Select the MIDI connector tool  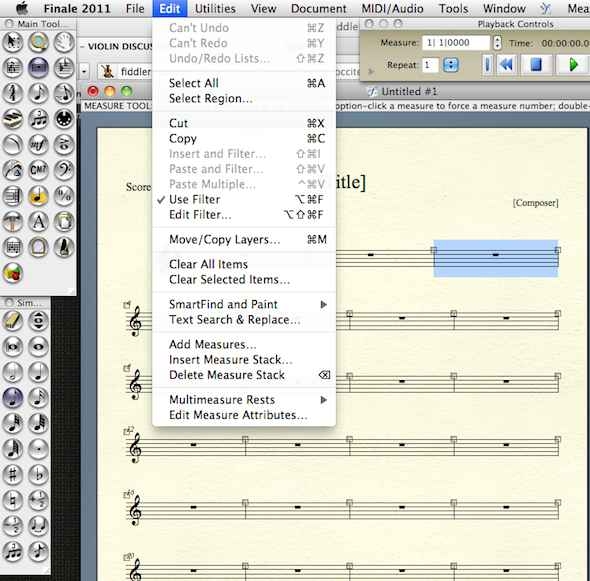pyautogui.click(x=64, y=119)
